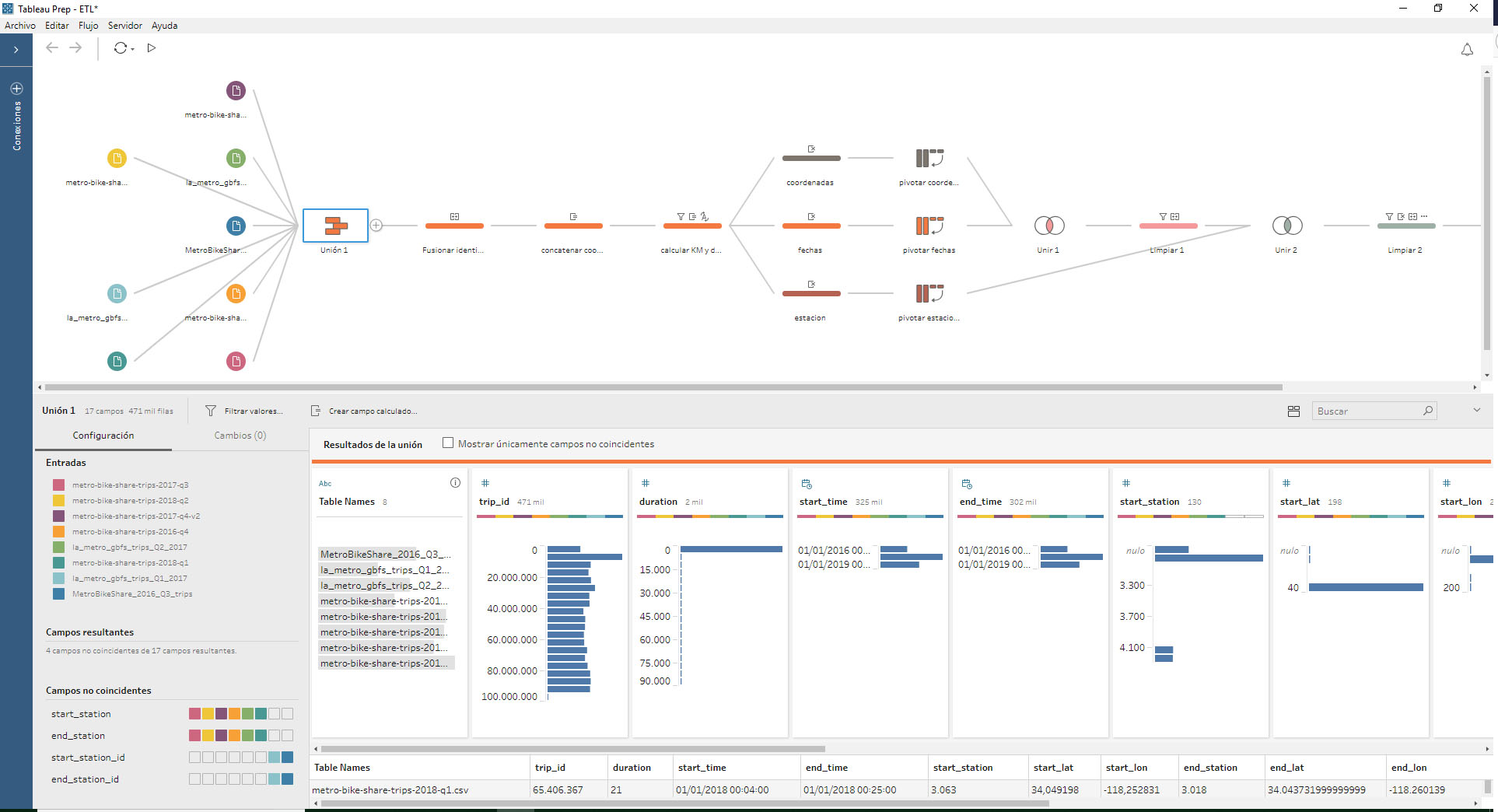The height and width of the screenshot is (812, 1498).
Task: Click Crear campo calculado... button
Action: point(364,411)
